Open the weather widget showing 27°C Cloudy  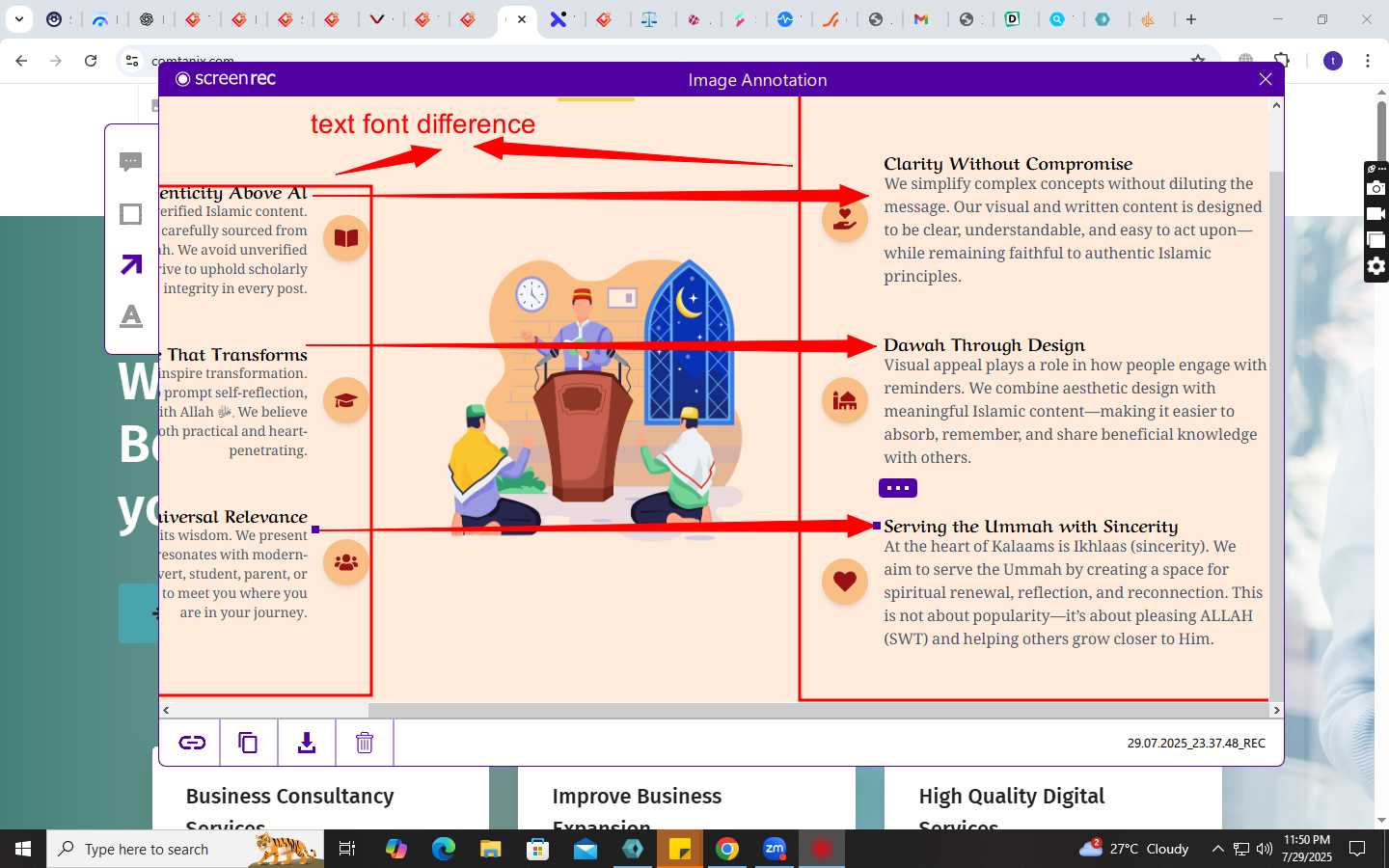coord(1134,849)
